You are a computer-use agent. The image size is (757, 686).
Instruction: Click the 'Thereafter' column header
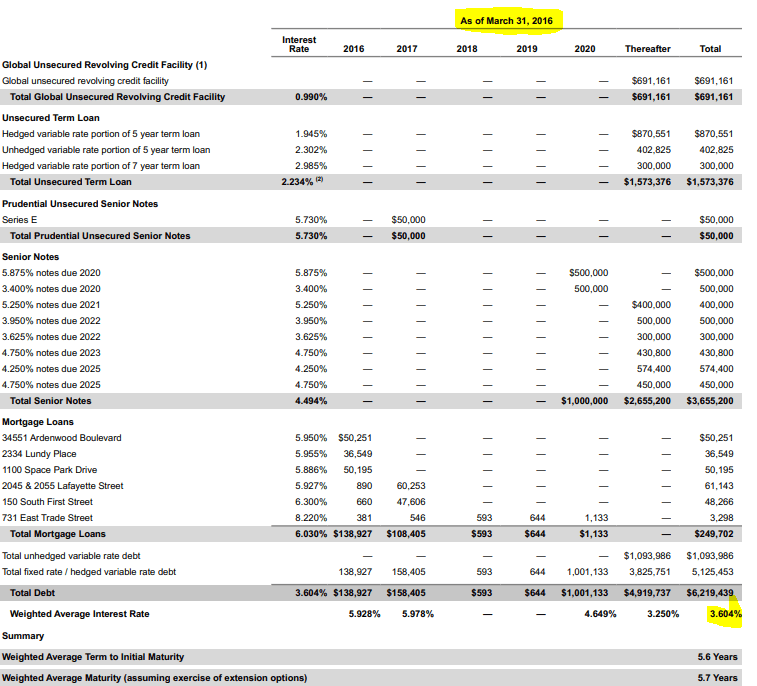(x=647, y=49)
